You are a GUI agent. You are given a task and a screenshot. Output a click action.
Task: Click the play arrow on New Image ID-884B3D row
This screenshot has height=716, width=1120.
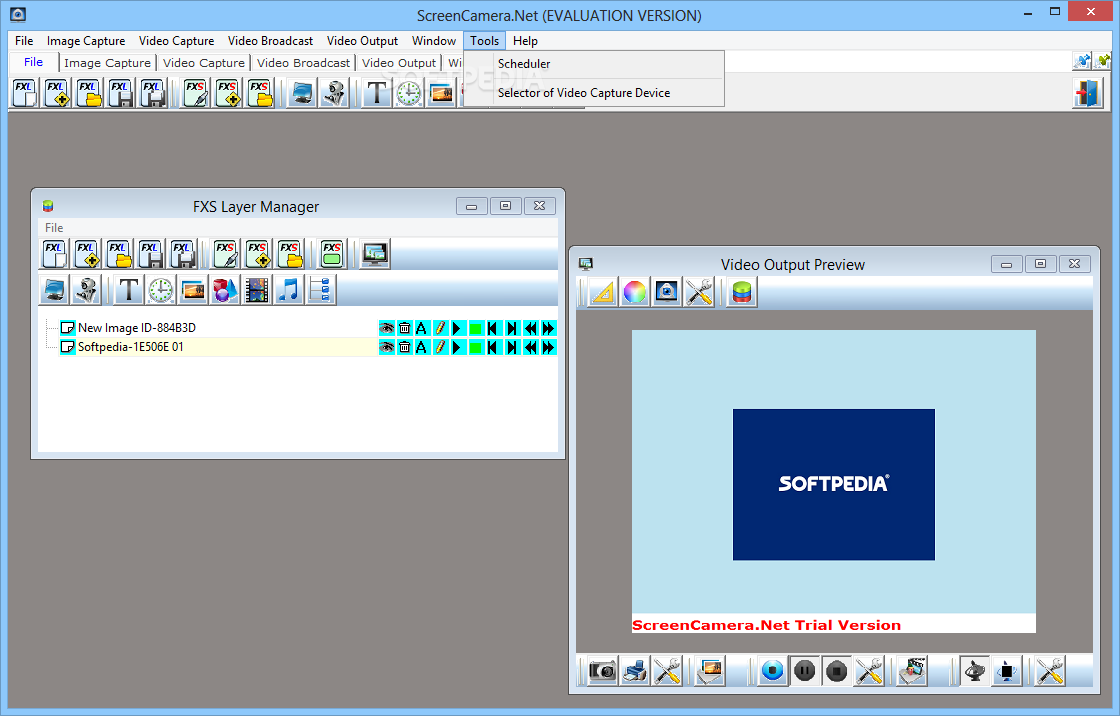(458, 328)
